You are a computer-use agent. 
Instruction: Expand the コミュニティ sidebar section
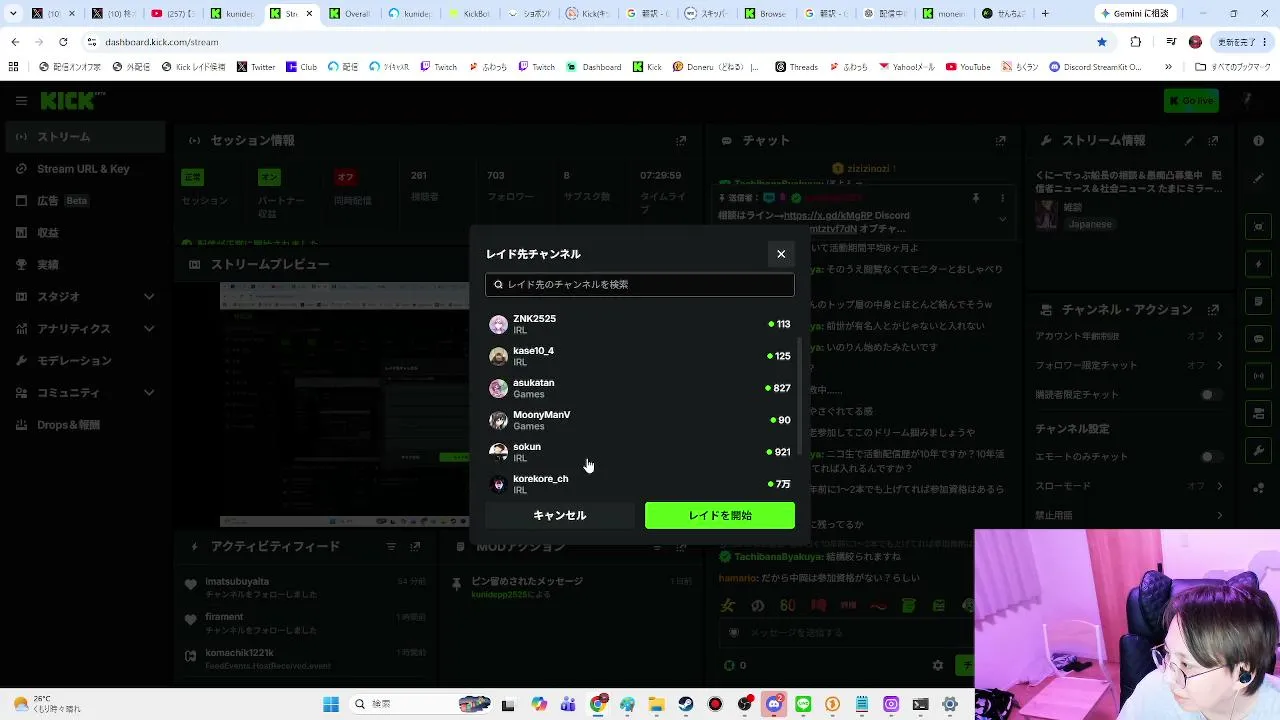[x=85, y=393]
